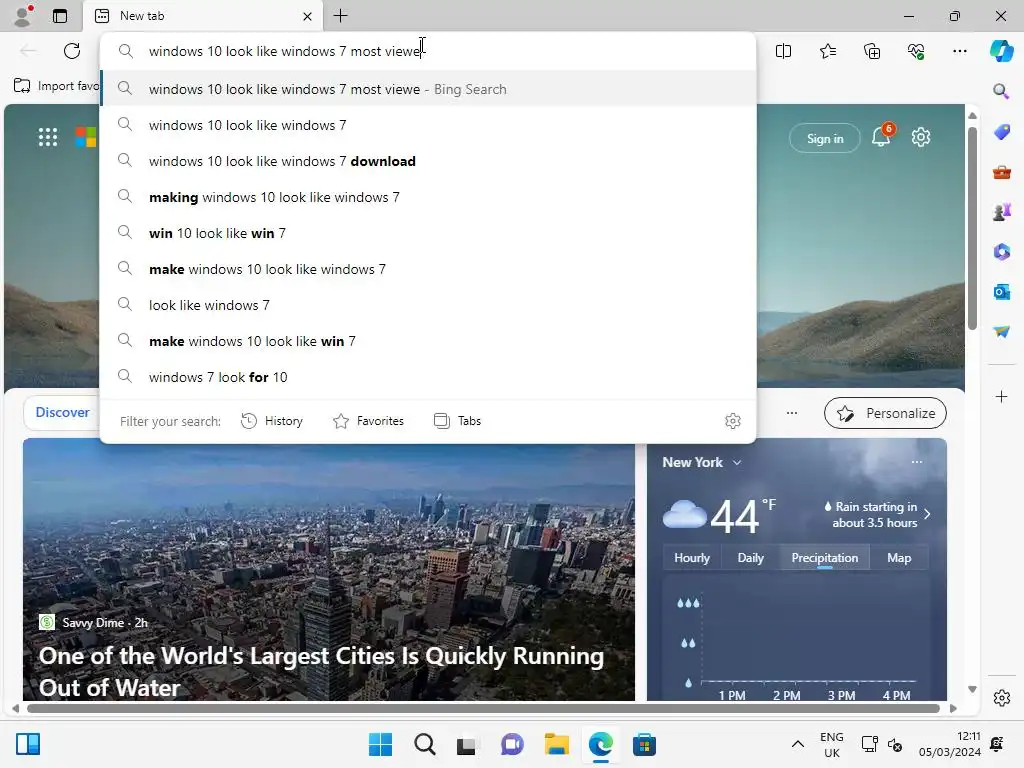
Task: Switch to the Discover feed tab
Action: pyautogui.click(x=62, y=413)
